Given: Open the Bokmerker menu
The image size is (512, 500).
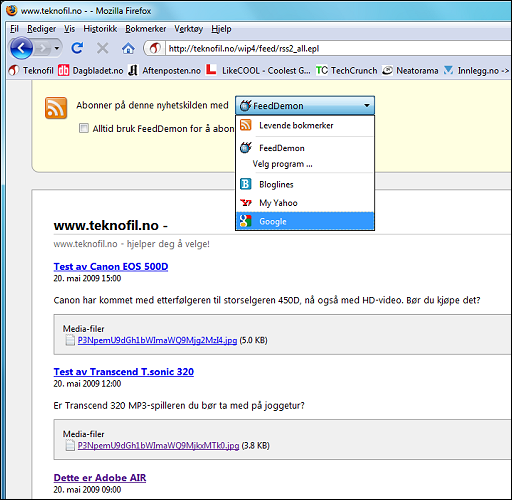Looking at the screenshot, I should click(145, 29).
